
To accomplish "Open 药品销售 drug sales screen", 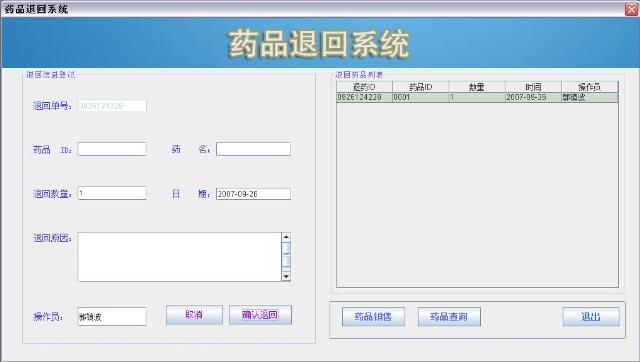I will click(x=373, y=317).
